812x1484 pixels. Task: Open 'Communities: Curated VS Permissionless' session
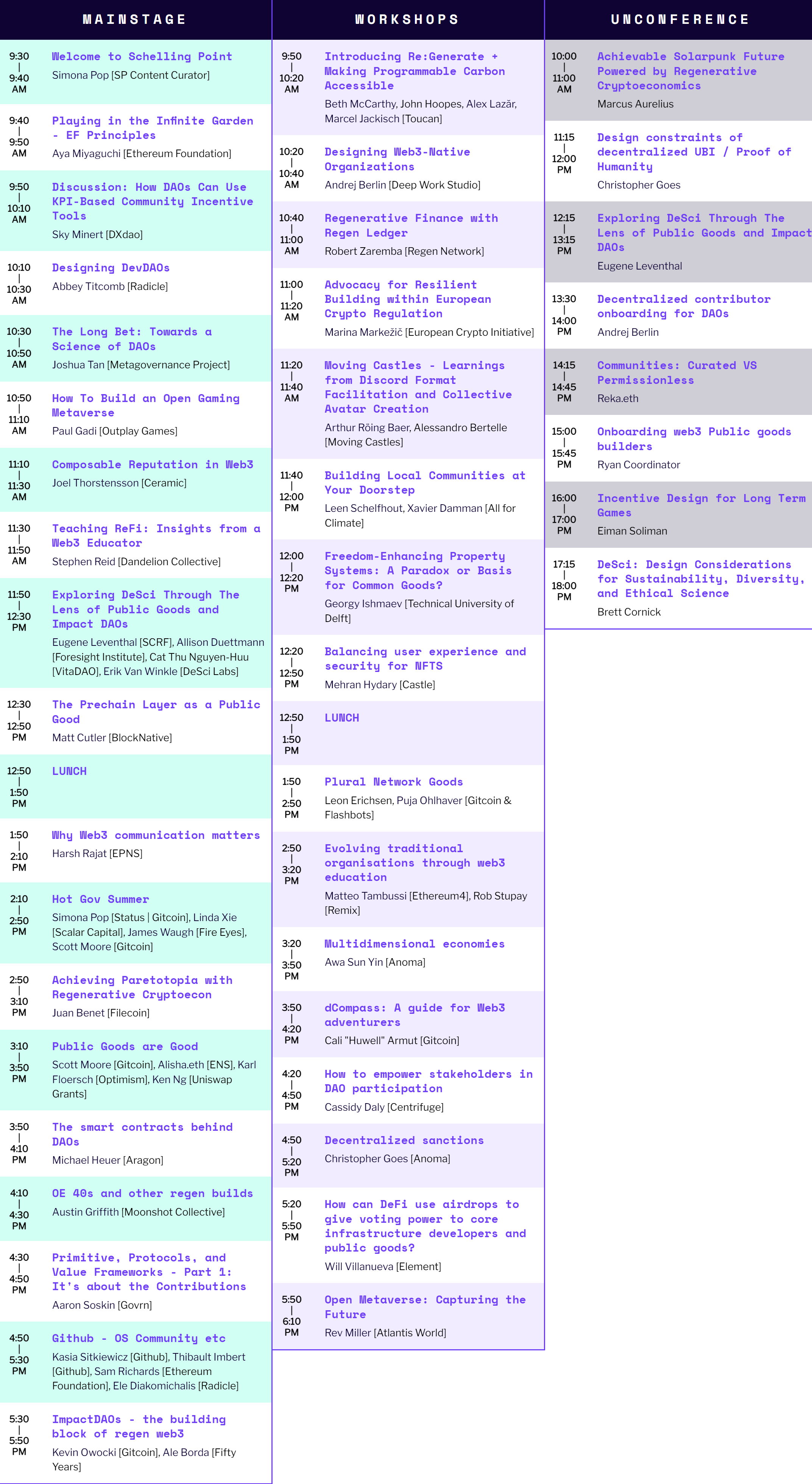pos(677,373)
